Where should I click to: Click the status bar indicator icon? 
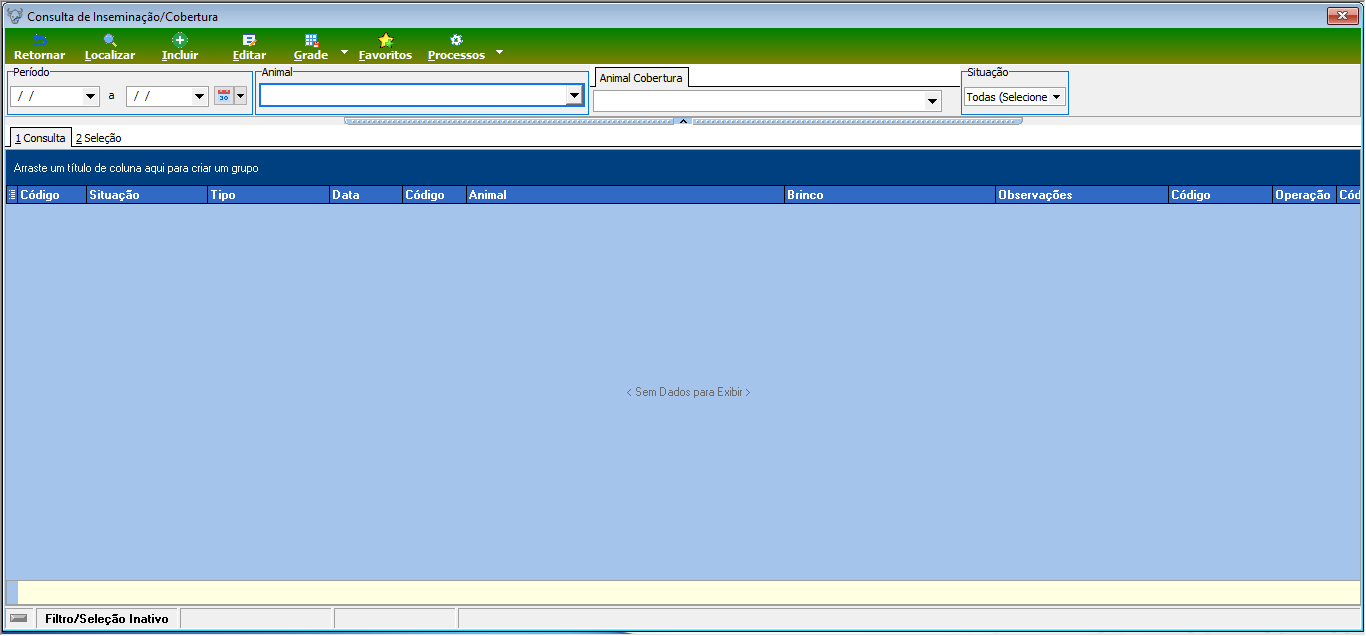tap(19, 618)
